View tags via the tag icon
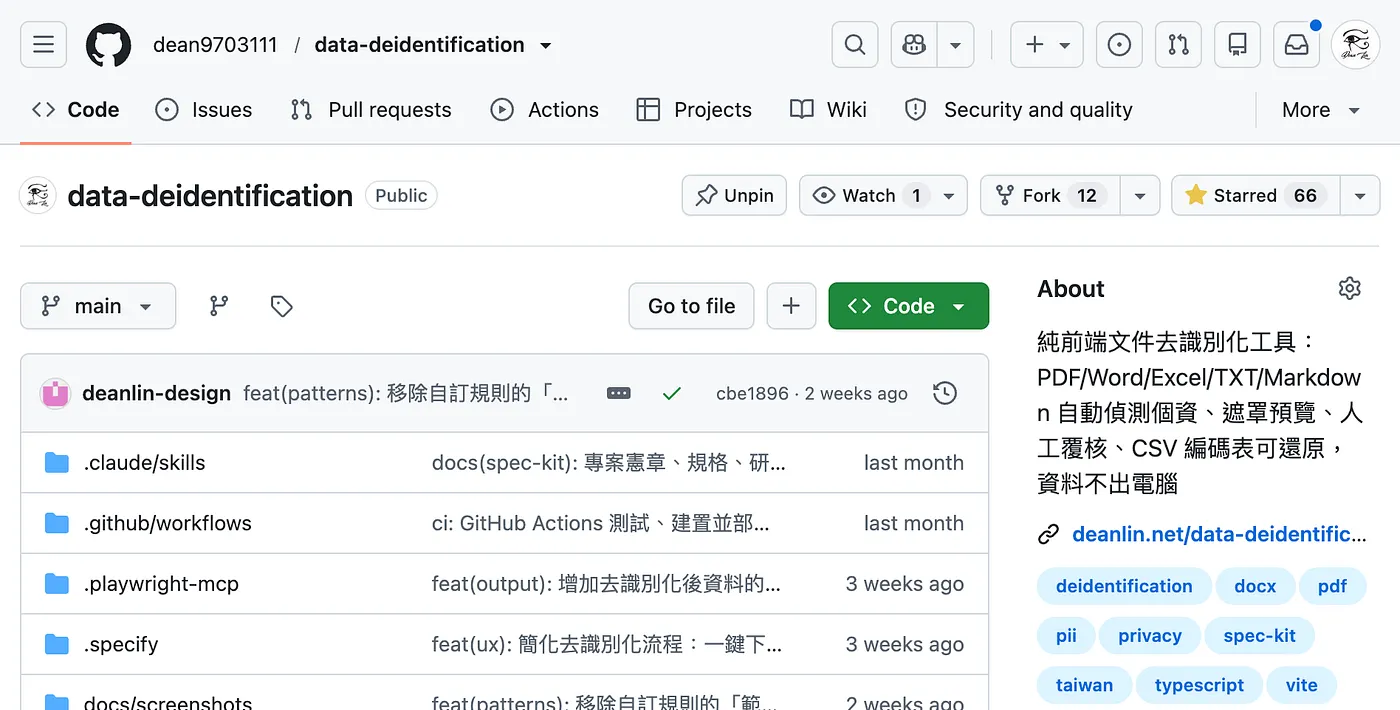The height and width of the screenshot is (710, 1400). coord(282,306)
